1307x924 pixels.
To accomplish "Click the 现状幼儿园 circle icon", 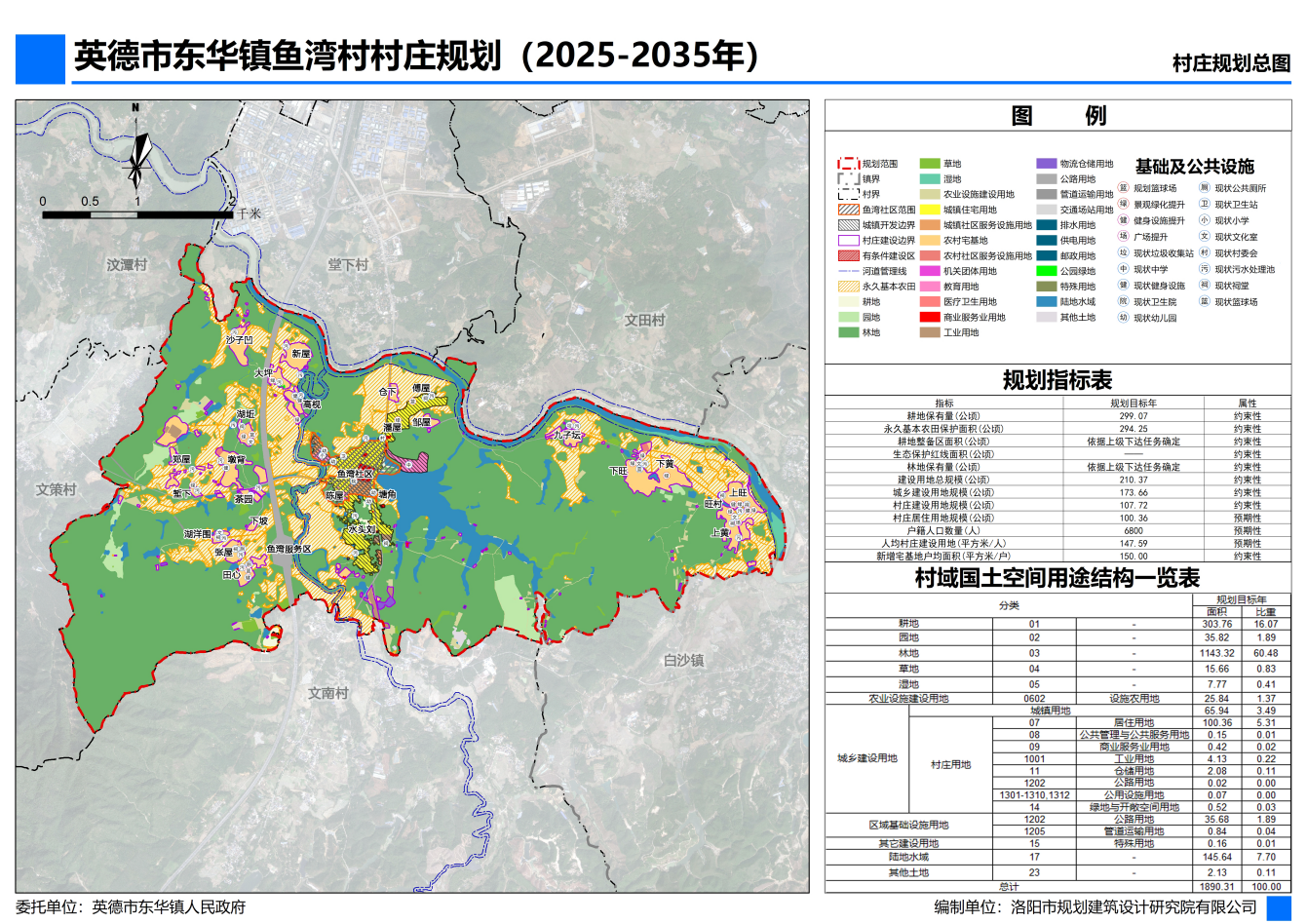I will click(x=1123, y=318).
